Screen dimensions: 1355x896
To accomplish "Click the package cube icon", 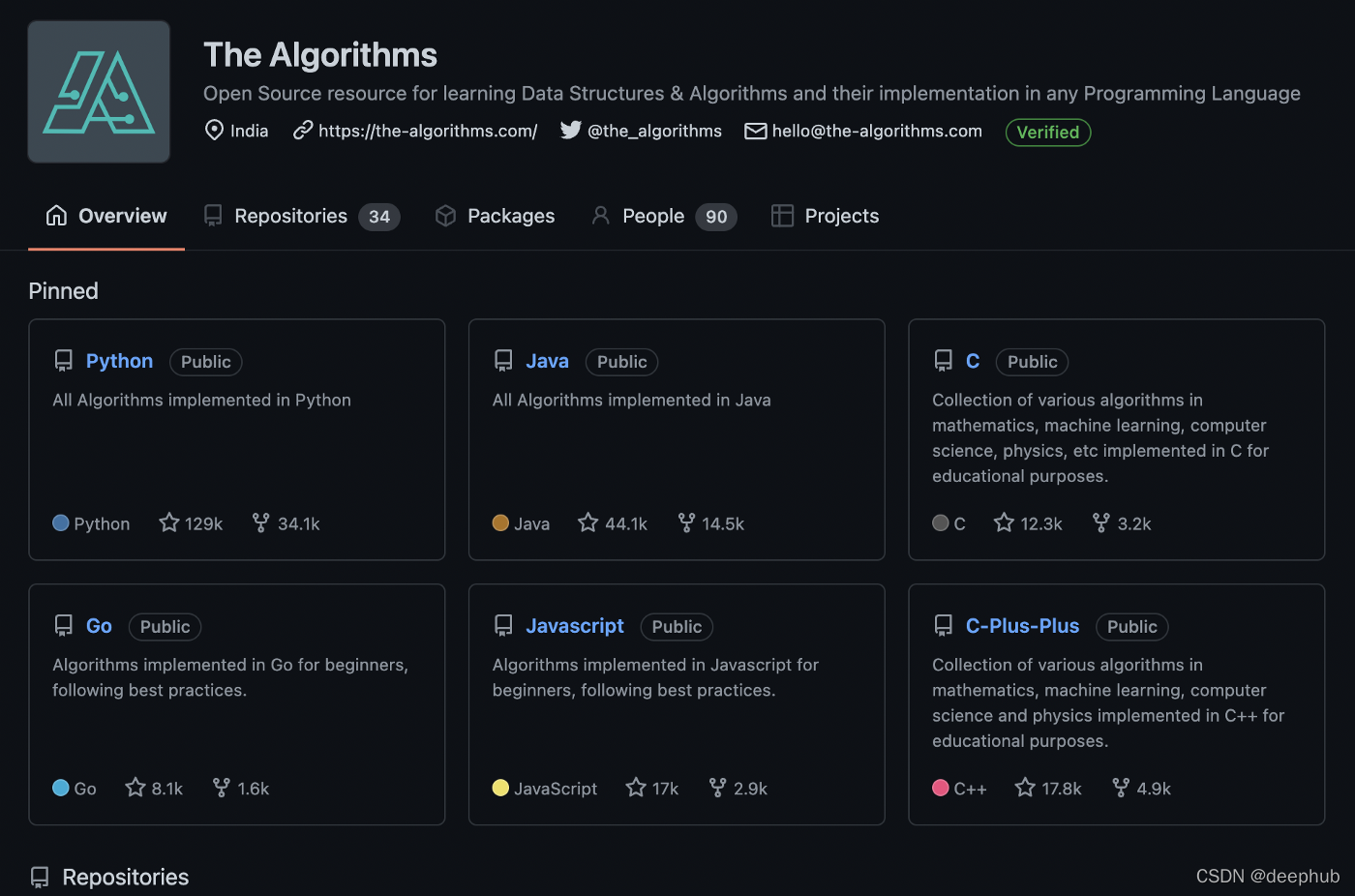I will [445, 216].
